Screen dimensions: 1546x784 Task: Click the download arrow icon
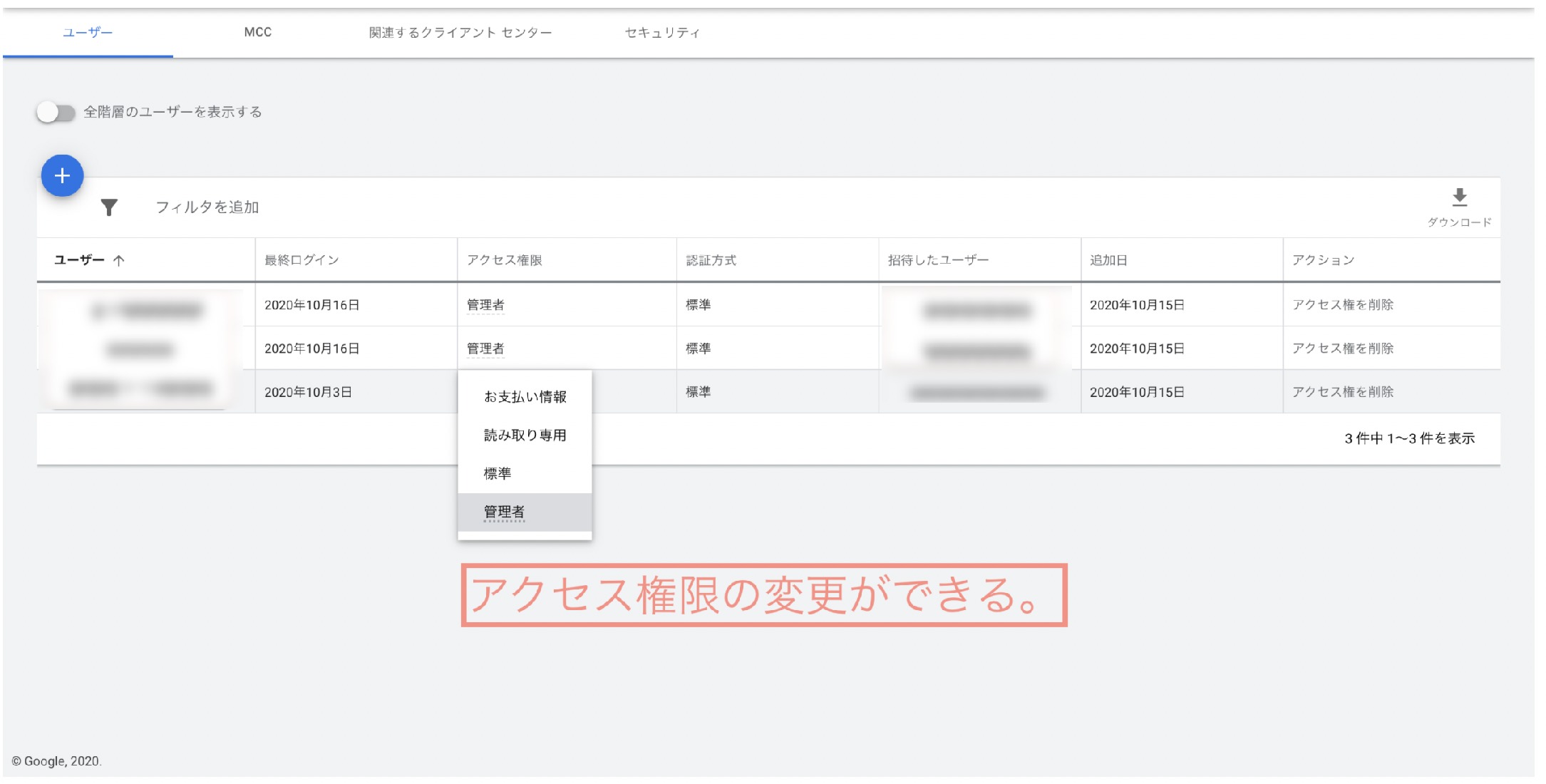coord(1459,197)
